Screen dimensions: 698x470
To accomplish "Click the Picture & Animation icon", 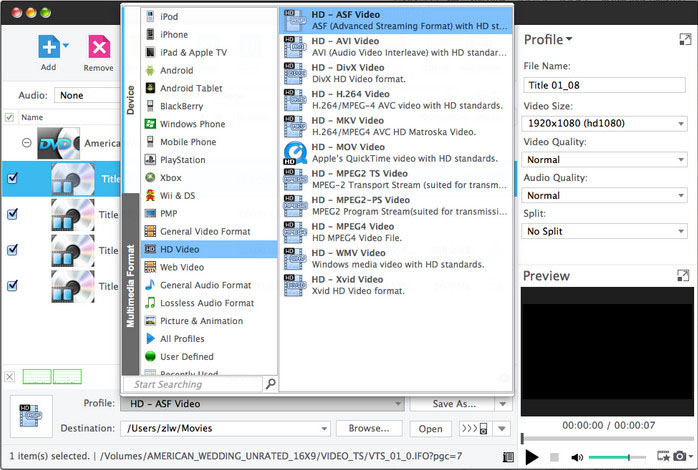I will pyautogui.click(x=150, y=320).
